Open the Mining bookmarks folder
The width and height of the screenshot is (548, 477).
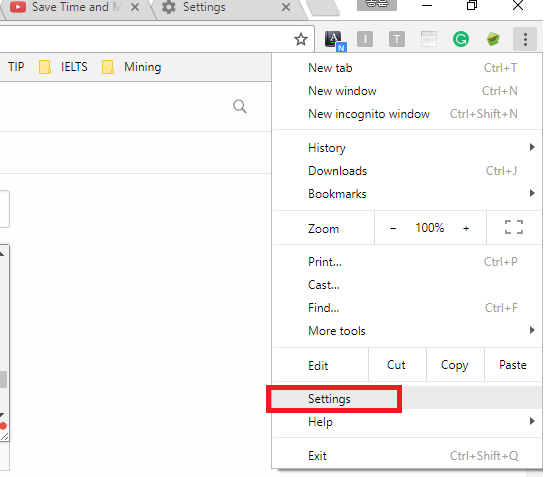[131, 67]
